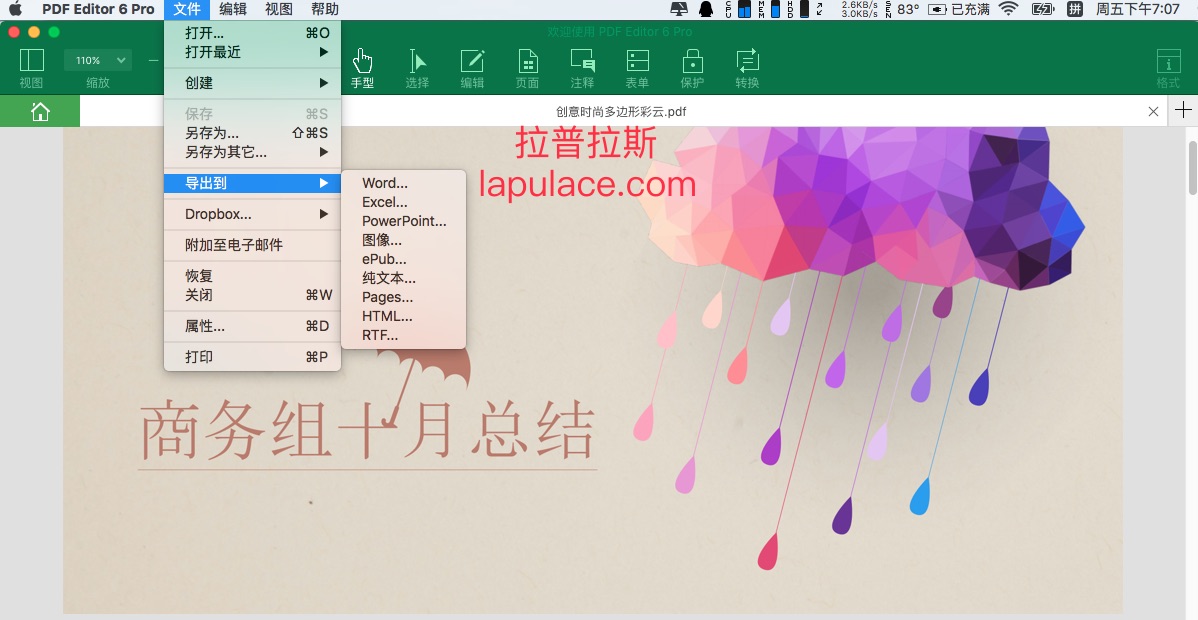Screen dimensions: 1198x620
Task: Open the Form (表单) tool
Action: (x=637, y=67)
